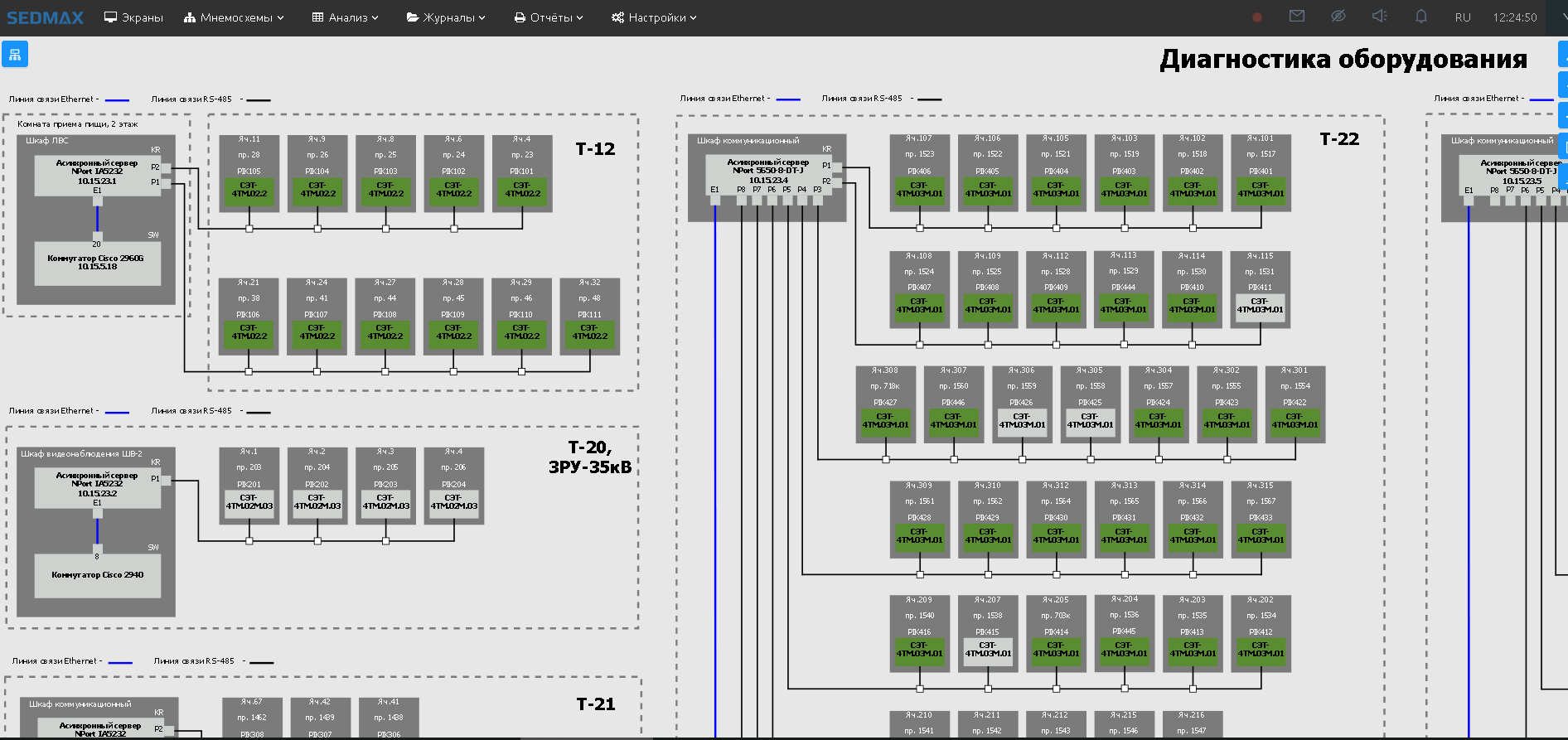1568x740 pixels.
Task: Click the Cisco 2960G switch block
Action: (x=97, y=263)
